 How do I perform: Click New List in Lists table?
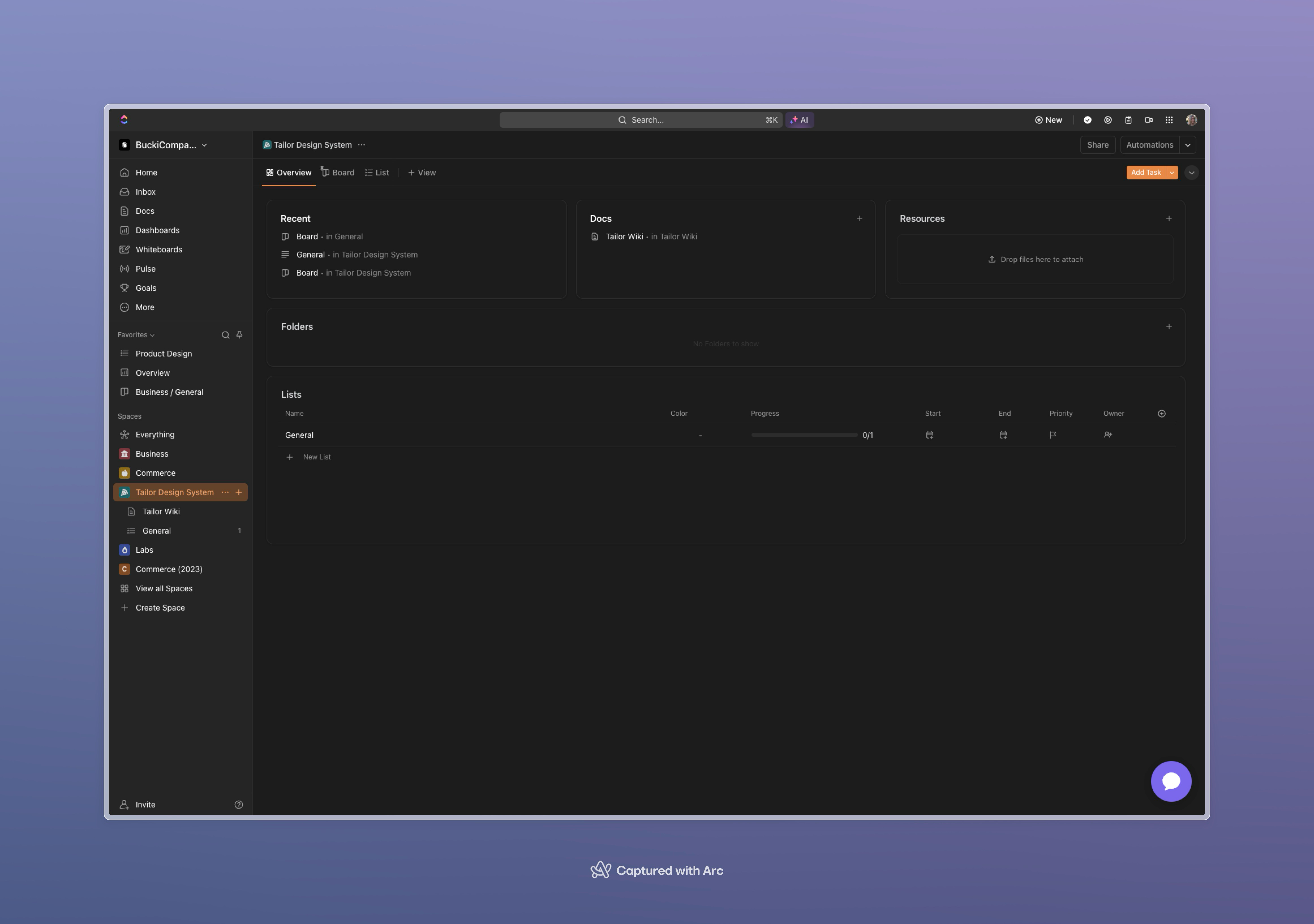(309, 457)
